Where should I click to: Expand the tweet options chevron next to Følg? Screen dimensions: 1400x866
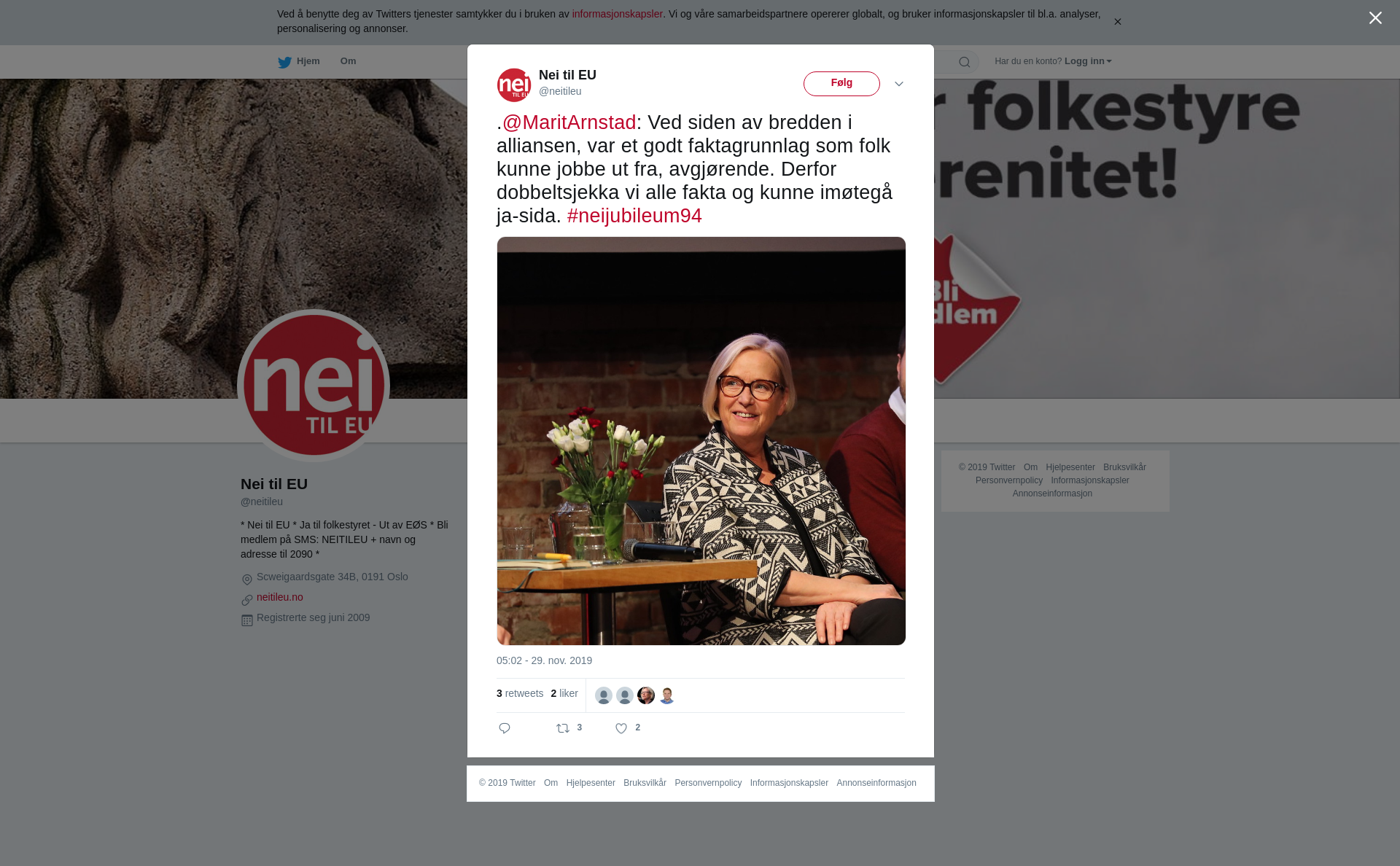[899, 84]
